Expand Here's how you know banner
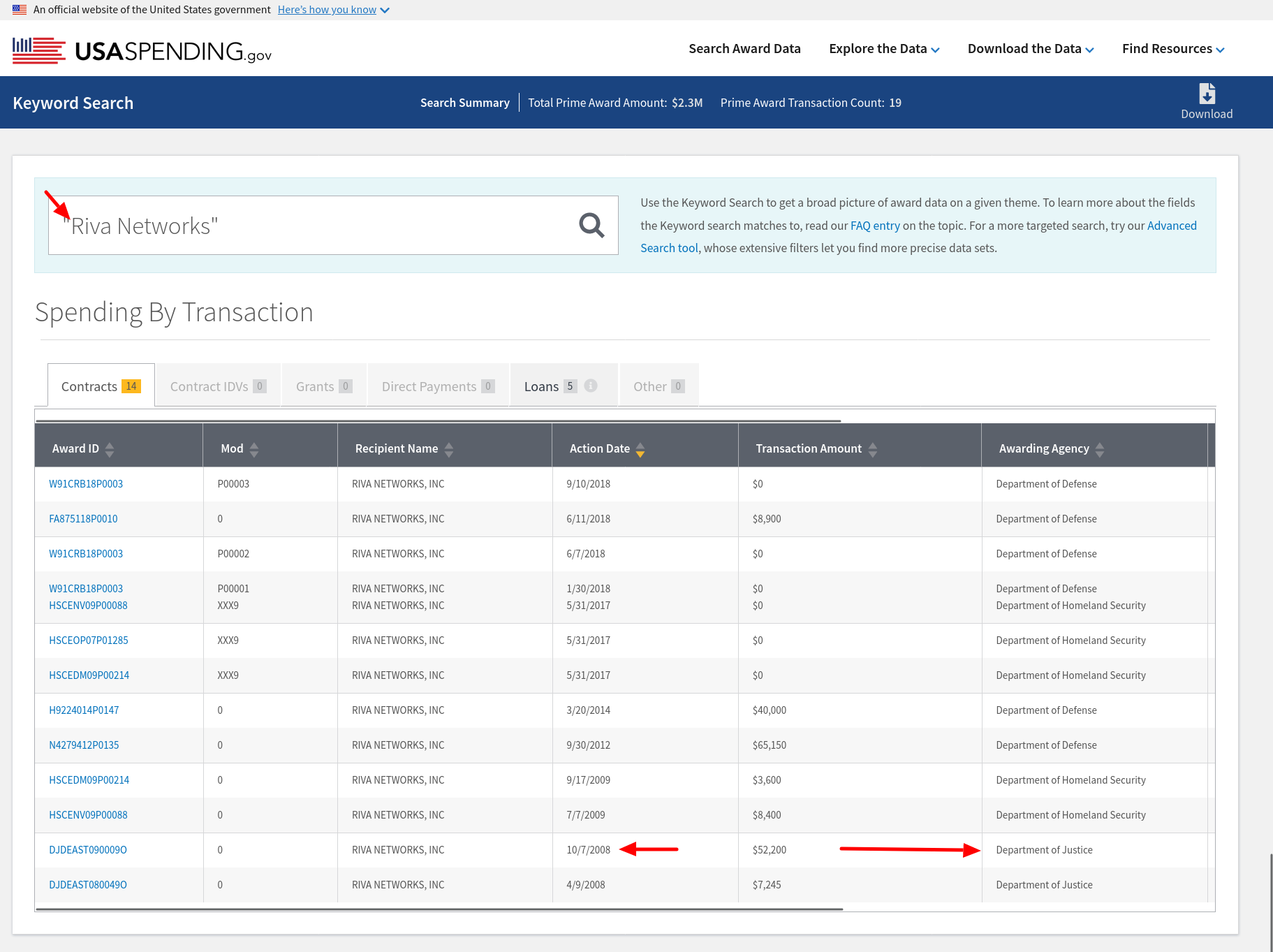 [x=333, y=10]
